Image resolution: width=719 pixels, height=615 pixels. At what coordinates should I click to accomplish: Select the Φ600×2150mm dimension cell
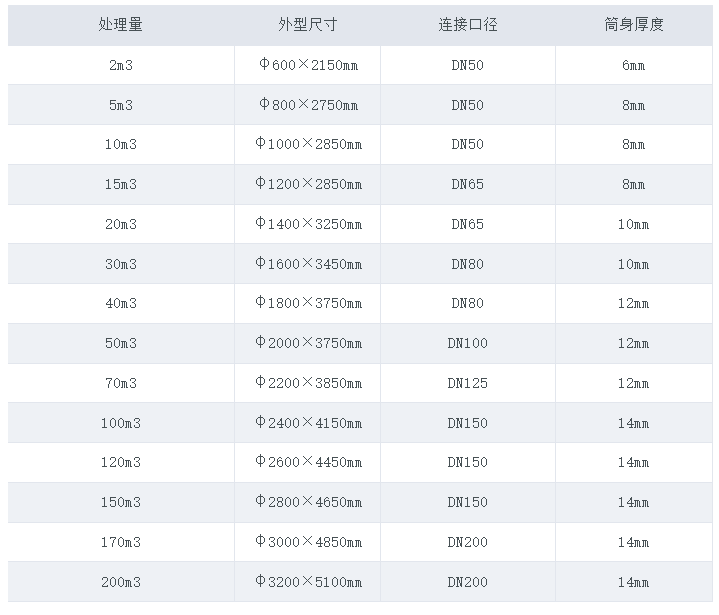pos(307,65)
